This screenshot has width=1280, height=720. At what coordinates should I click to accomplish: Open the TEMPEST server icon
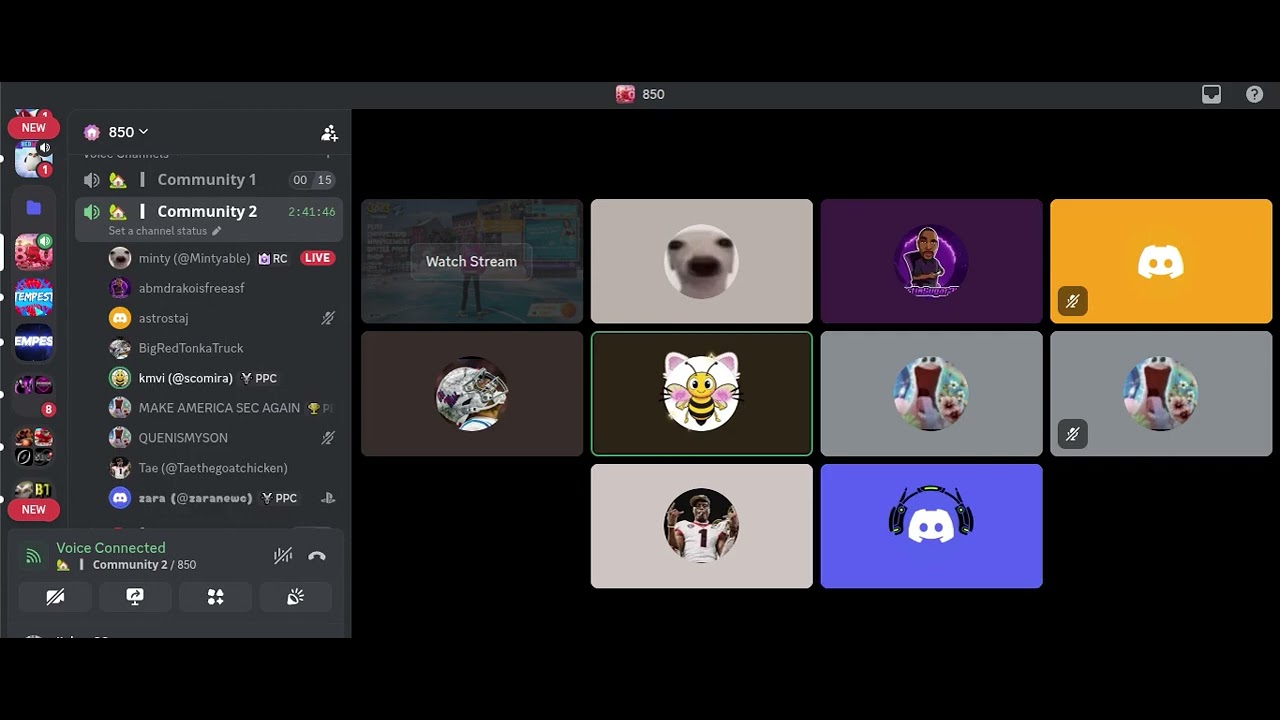33,297
